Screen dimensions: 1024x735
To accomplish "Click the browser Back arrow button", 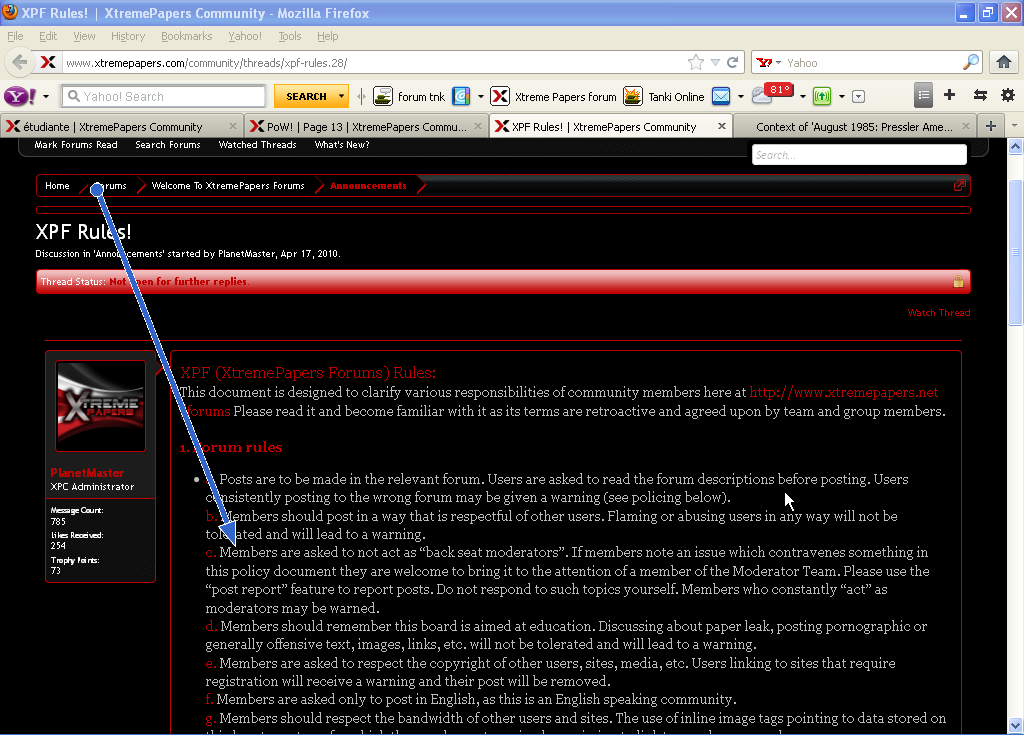I will (x=20, y=63).
